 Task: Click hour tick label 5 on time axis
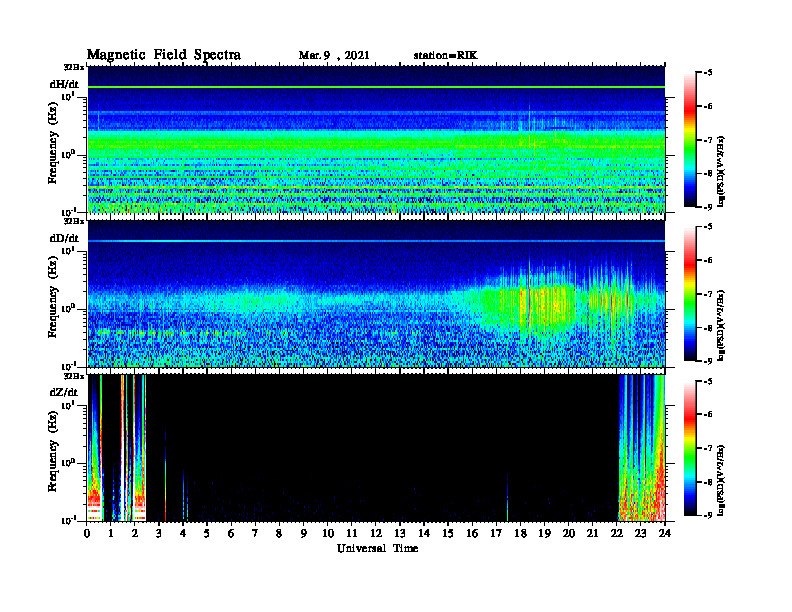click(x=208, y=533)
